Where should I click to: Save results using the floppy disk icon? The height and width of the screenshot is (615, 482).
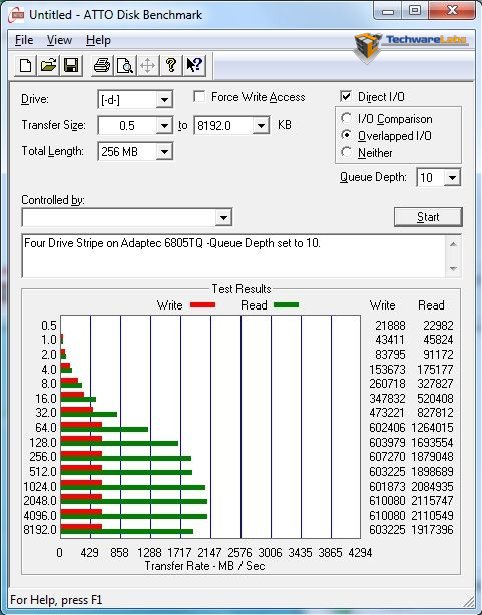(x=71, y=65)
